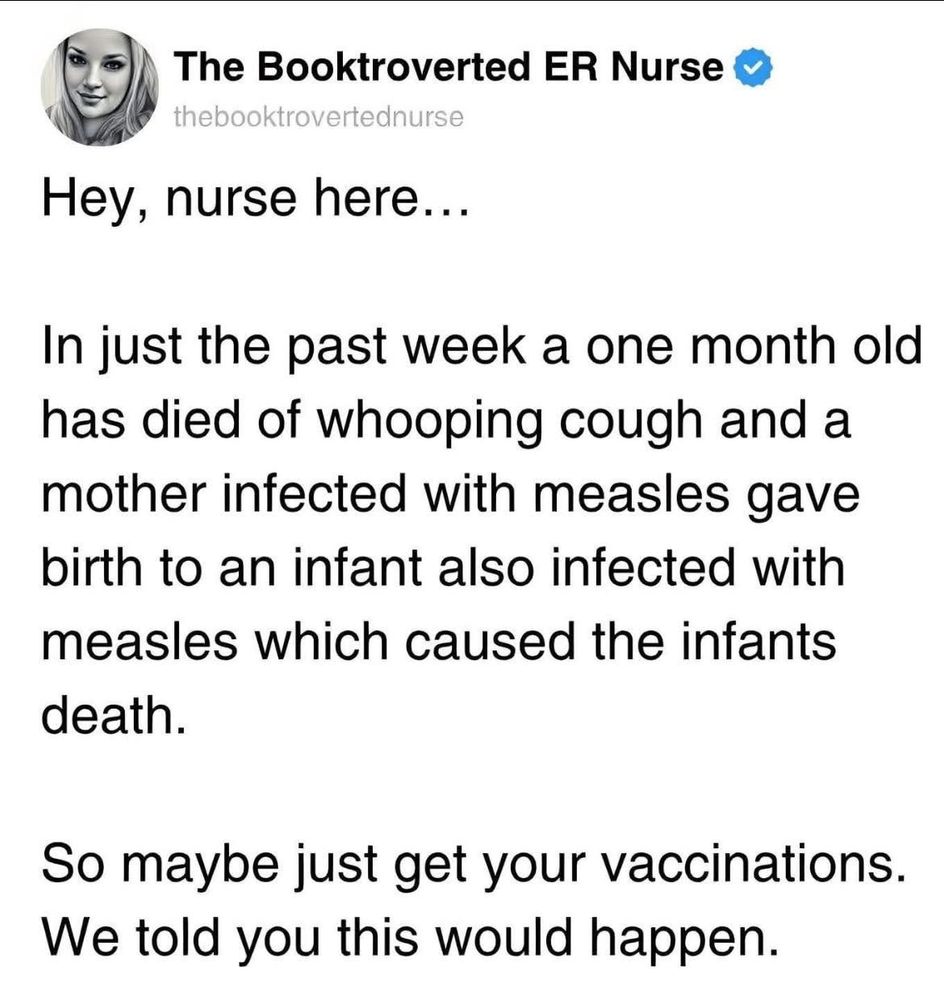Click the word "Nurse" in the display name
The image size is (944, 1000).
(x=667, y=66)
